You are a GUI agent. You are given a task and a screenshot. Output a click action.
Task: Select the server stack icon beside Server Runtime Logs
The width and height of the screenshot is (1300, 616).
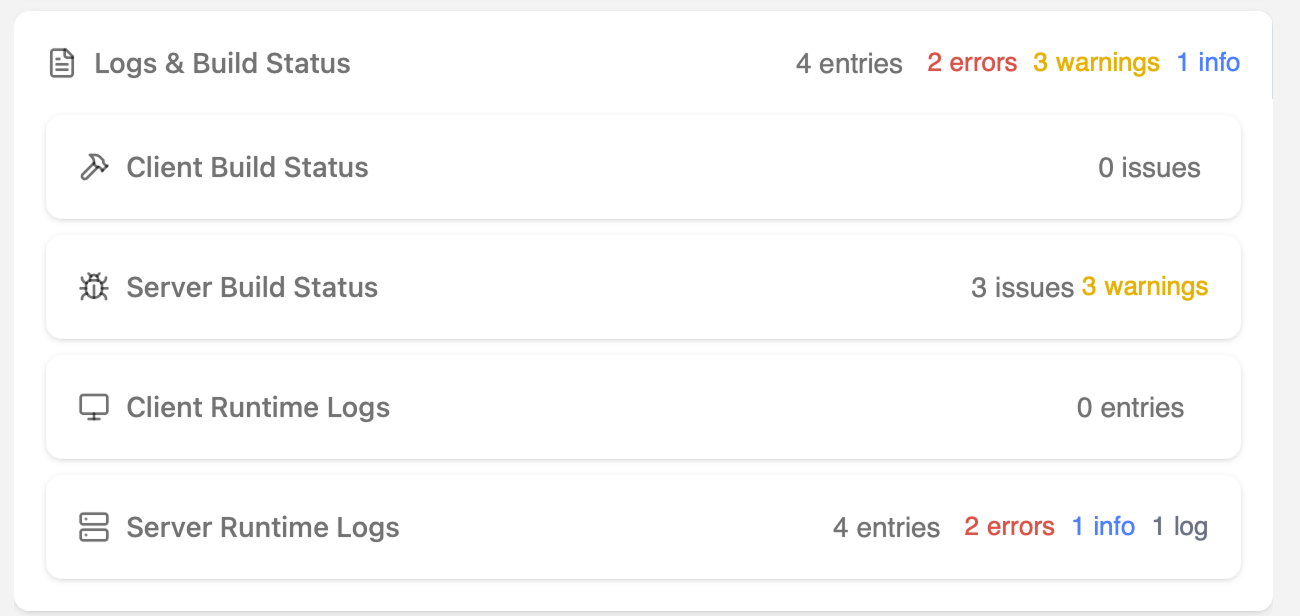(93, 527)
